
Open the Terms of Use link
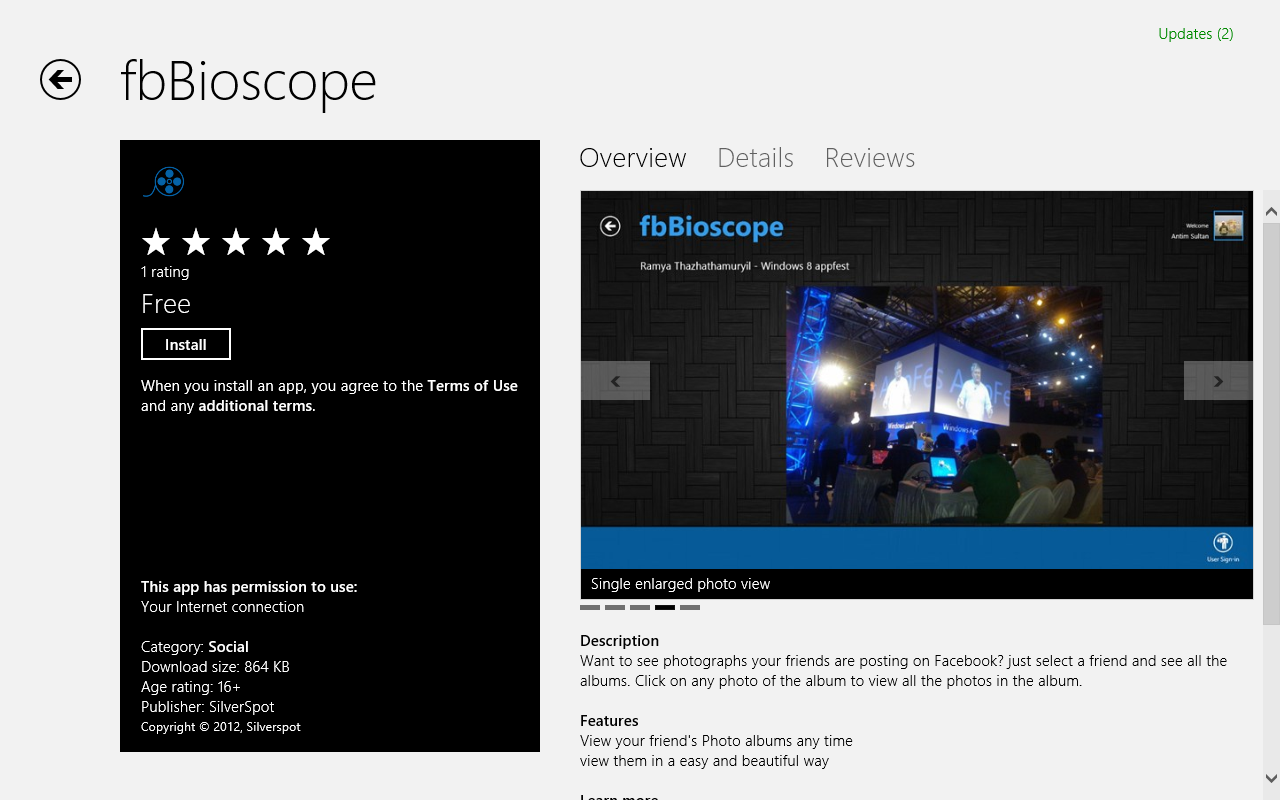pyautogui.click(x=472, y=386)
